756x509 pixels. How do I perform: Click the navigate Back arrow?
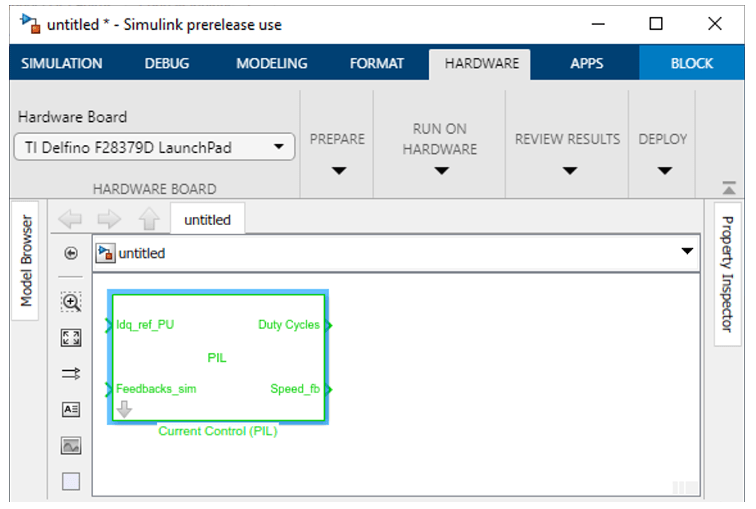[70, 219]
